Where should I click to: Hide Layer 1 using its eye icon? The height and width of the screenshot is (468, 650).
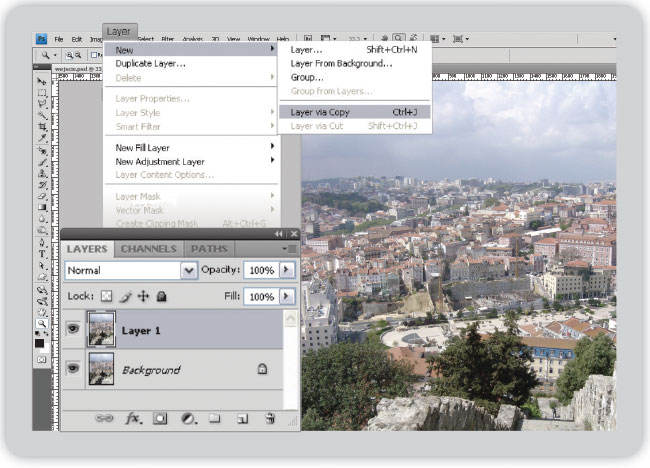point(72,329)
